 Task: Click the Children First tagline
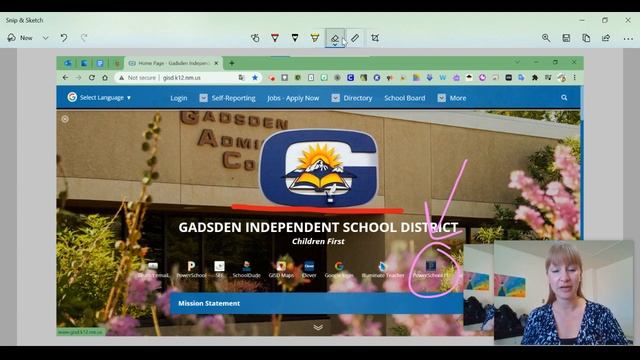[318, 241]
